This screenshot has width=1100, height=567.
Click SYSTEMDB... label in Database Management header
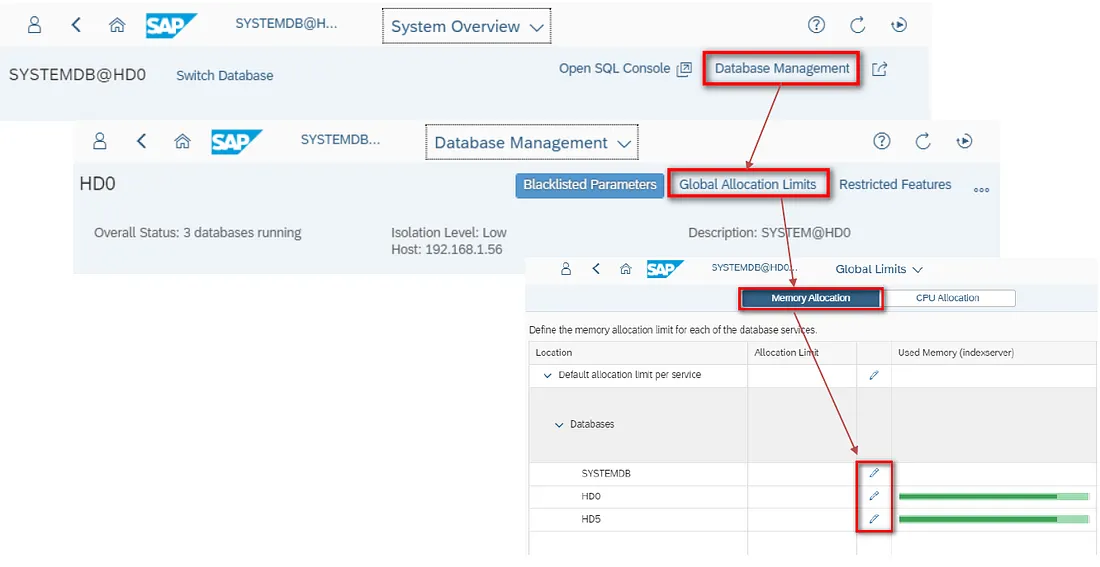(340, 140)
